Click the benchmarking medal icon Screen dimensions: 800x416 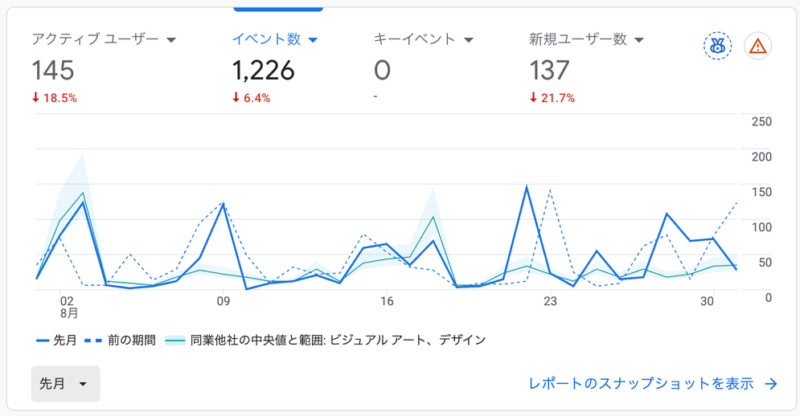coord(717,46)
